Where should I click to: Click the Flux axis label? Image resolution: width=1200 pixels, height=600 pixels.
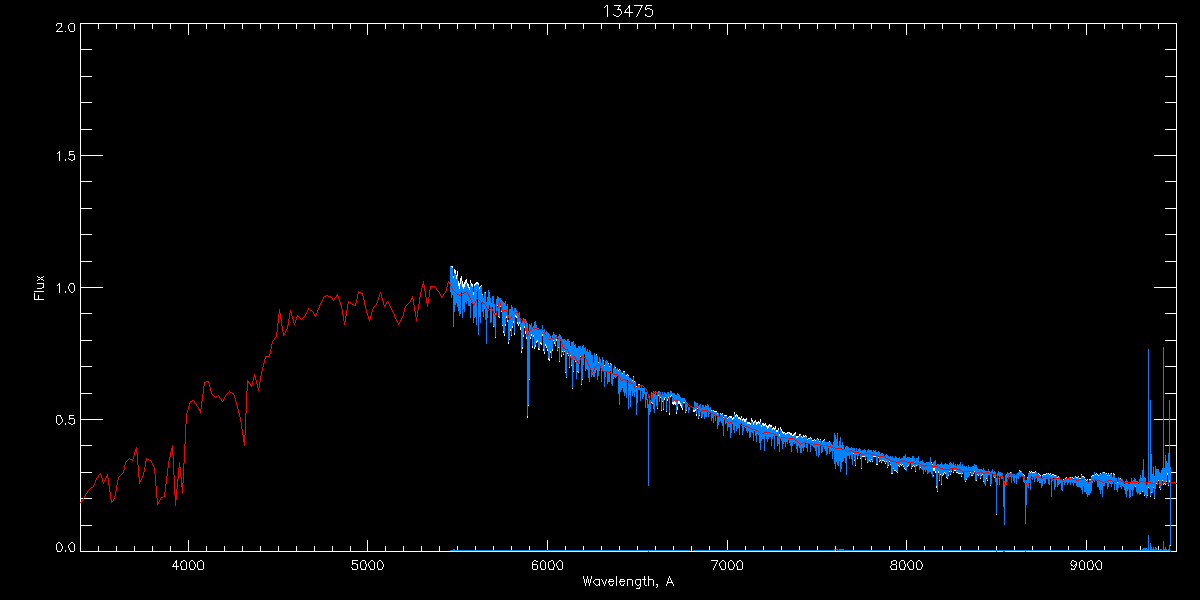pyautogui.click(x=40, y=288)
